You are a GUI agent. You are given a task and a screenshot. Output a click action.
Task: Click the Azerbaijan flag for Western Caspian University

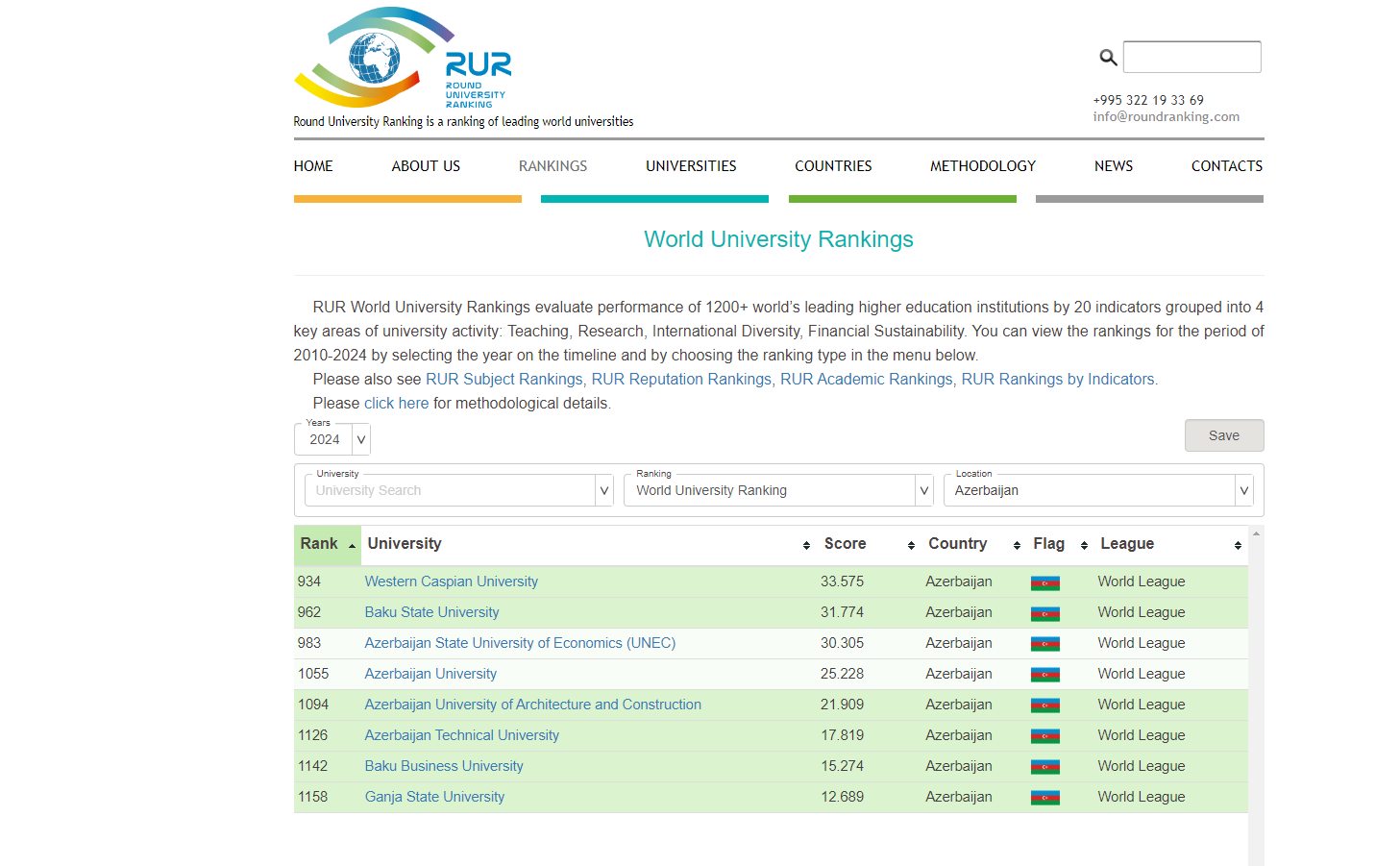point(1044,582)
